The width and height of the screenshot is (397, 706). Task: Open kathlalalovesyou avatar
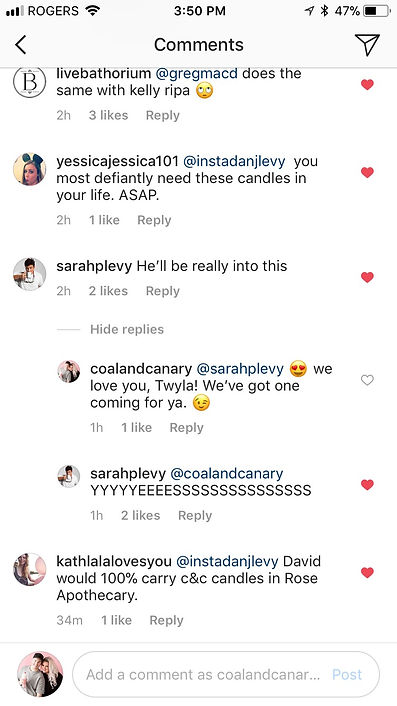29,570
